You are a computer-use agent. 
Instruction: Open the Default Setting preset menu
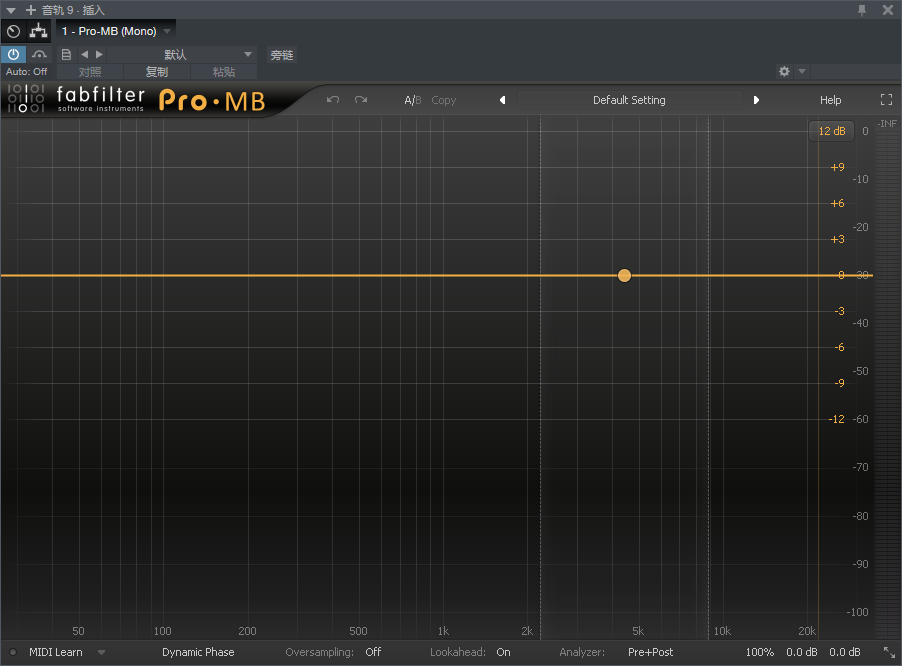(x=629, y=100)
